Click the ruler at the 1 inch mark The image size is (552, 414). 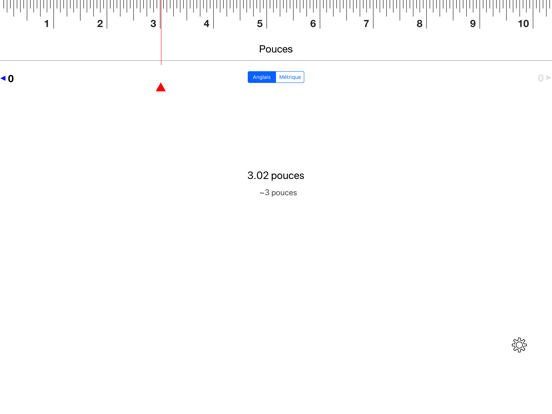[x=54, y=14]
